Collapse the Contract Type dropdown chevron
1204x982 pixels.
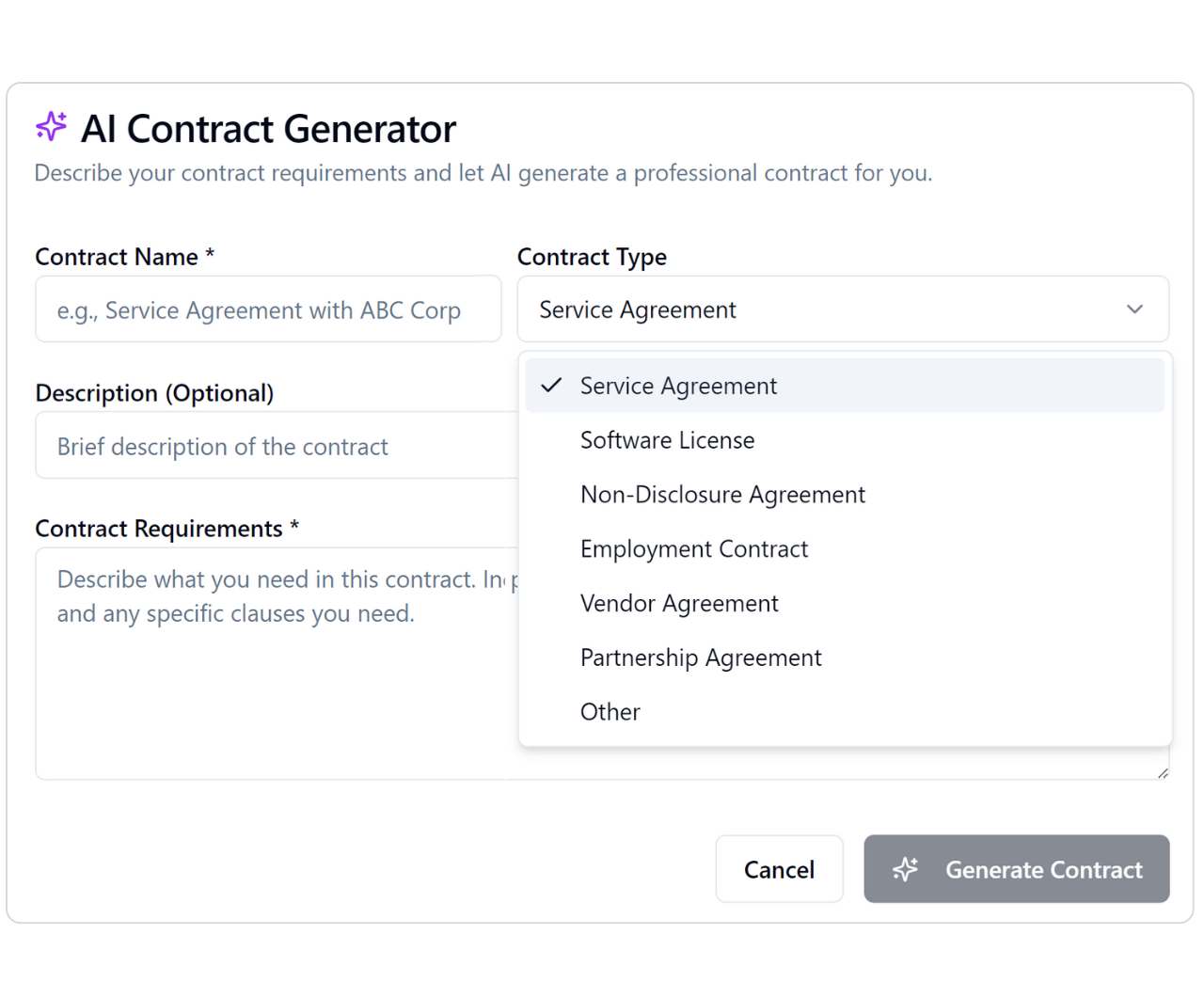pos(1134,309)
